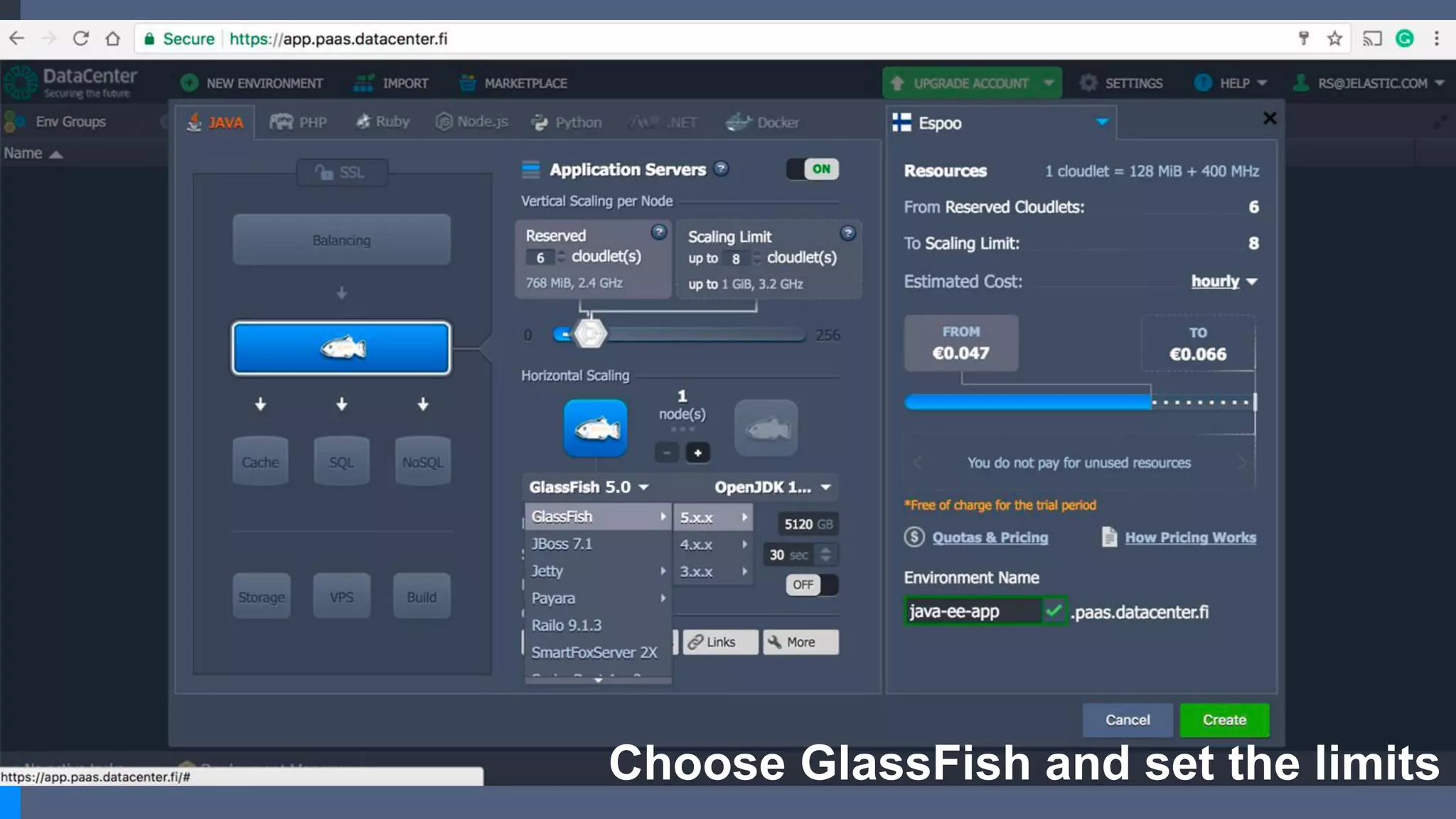Click the browser back arrow
Image resolution: width=1456 pixels, height=819 pixels.
17,38
